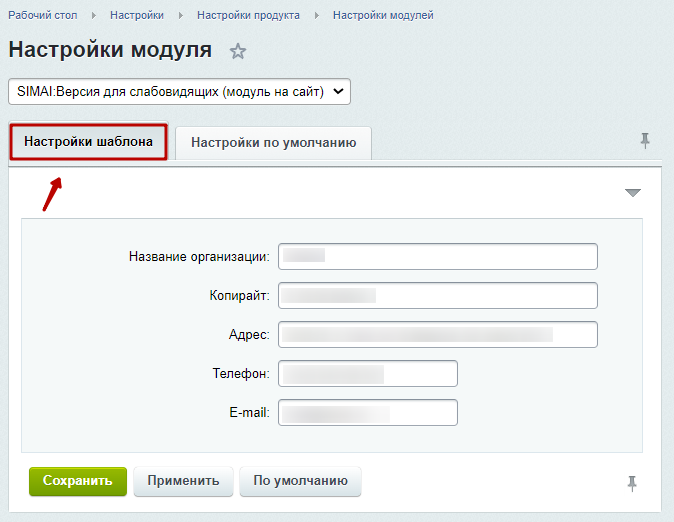Screen dimensions: 674x522
Task: Open the Настройки по умолчанию tab
Action: coord(273,143)
